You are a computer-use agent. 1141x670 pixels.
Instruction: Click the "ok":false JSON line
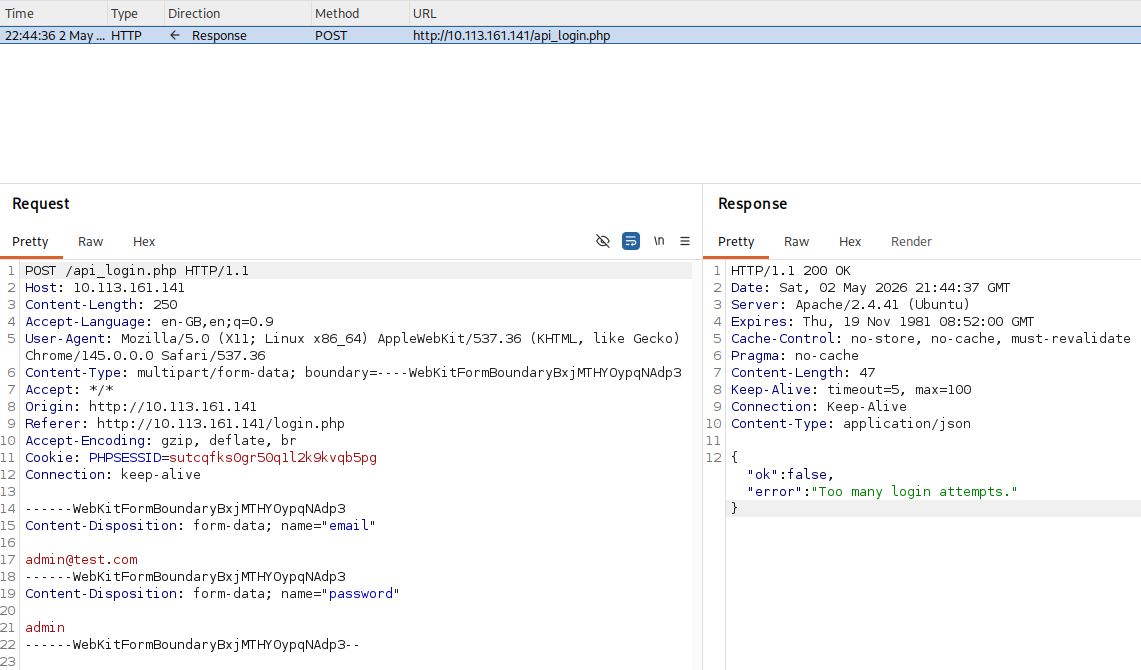790,474
